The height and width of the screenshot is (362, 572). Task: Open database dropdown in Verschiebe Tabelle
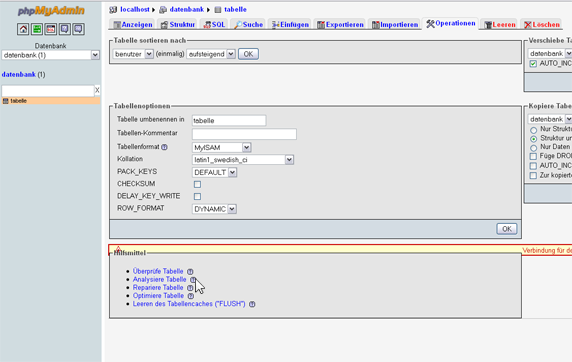[550, 53]
